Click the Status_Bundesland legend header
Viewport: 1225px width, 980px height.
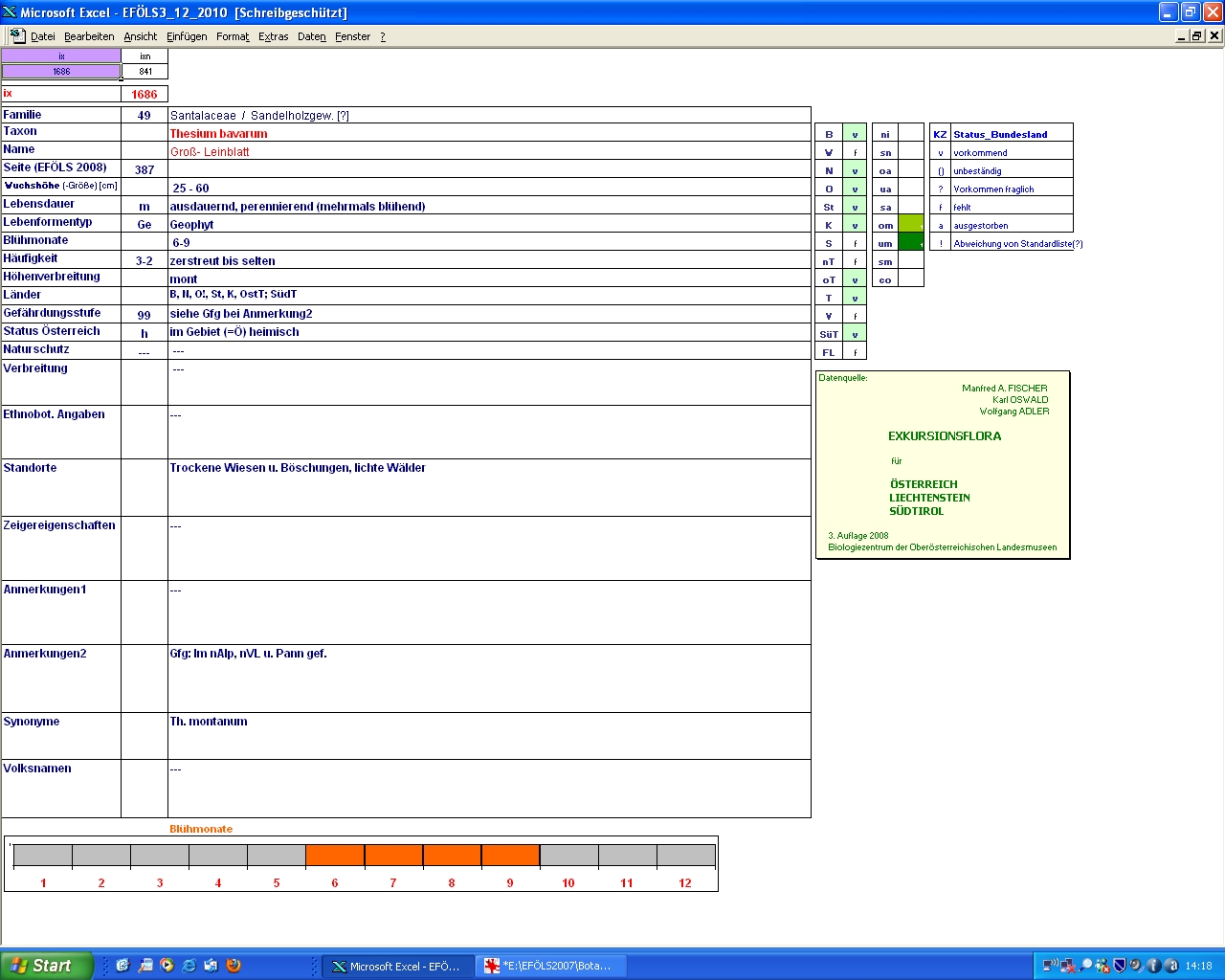click(x=1000, y=134)
